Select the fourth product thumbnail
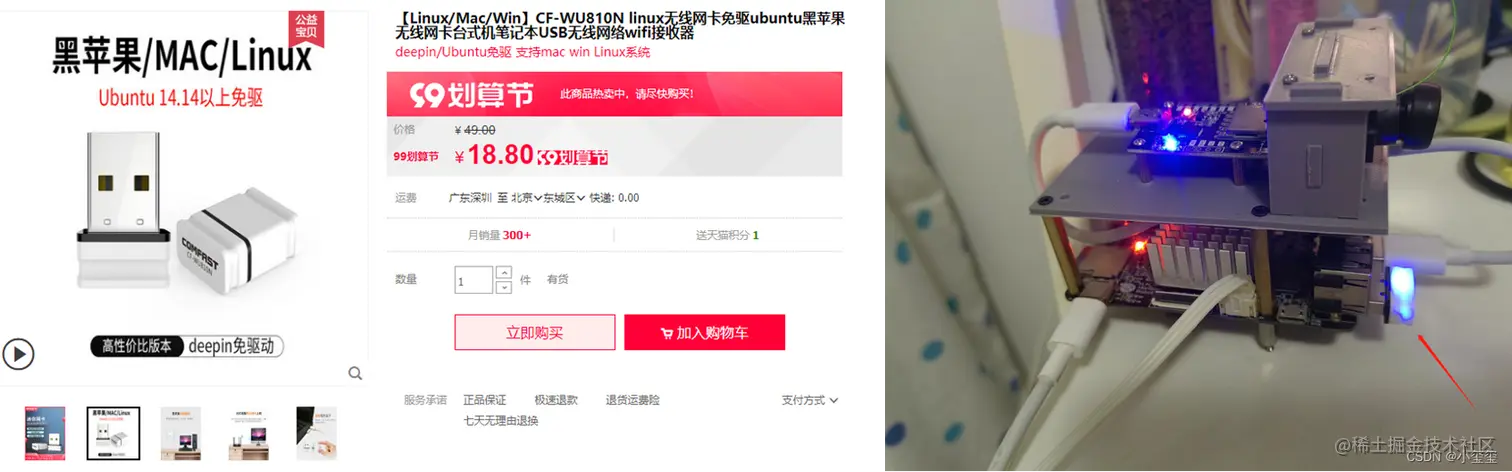Image resolution: width=1512 pixels, height=472 pixels. (x=248, y=433)
